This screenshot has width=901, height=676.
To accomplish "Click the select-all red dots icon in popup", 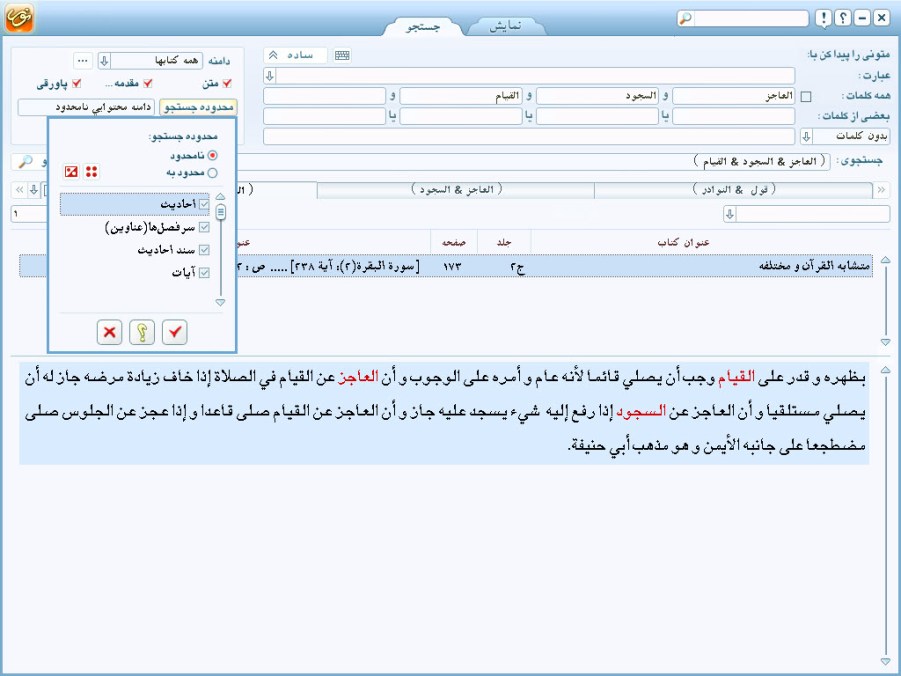I will (91, 171).
